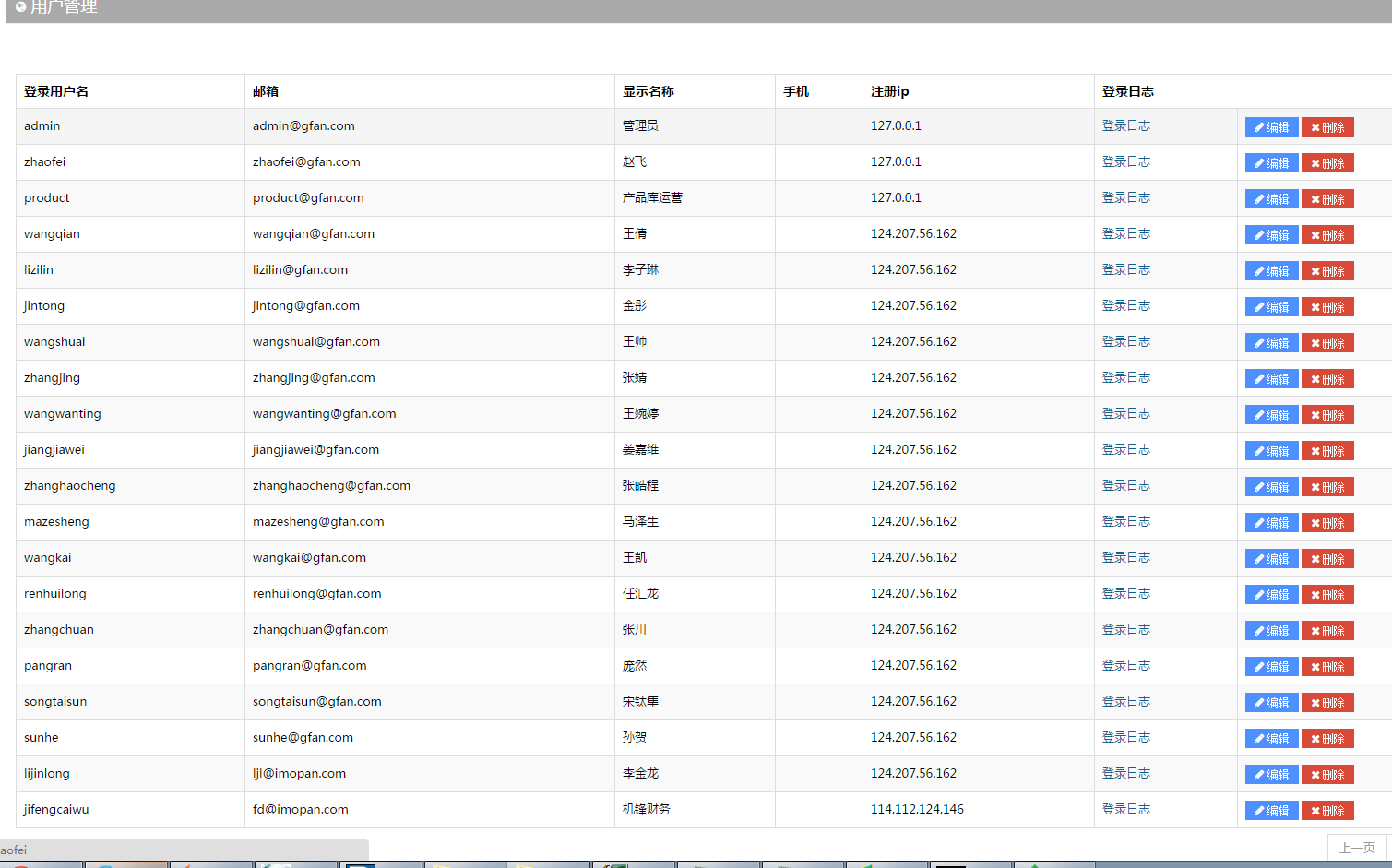Delete user wangshuai

1327,343
